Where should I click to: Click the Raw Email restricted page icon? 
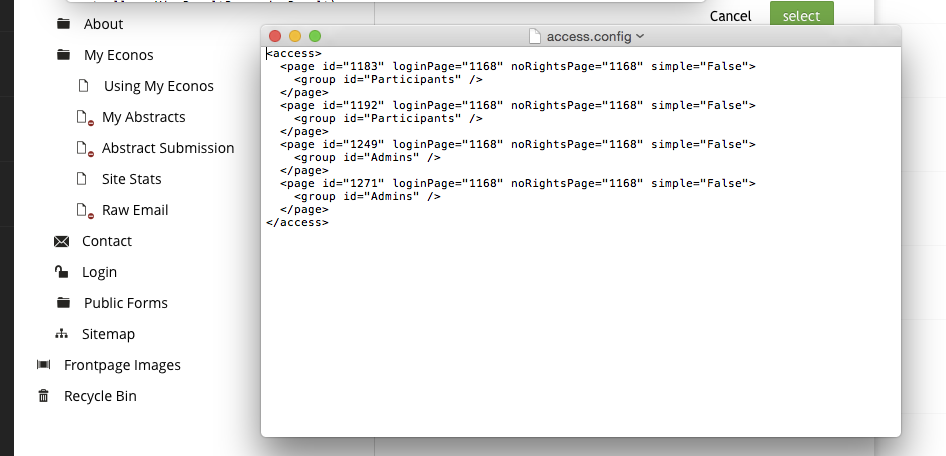tap(84, 210)
